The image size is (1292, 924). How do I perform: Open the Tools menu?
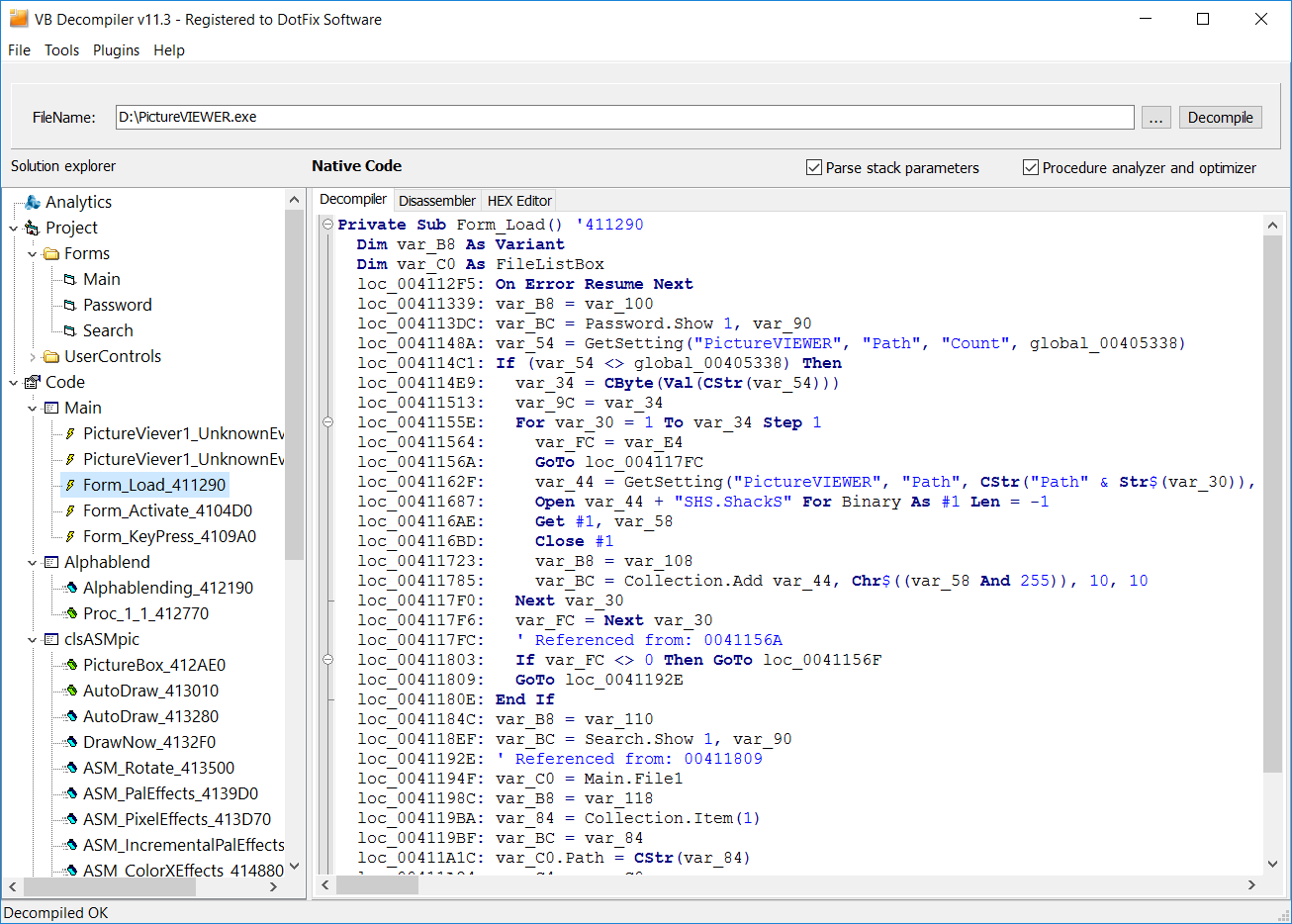point(61,50)
